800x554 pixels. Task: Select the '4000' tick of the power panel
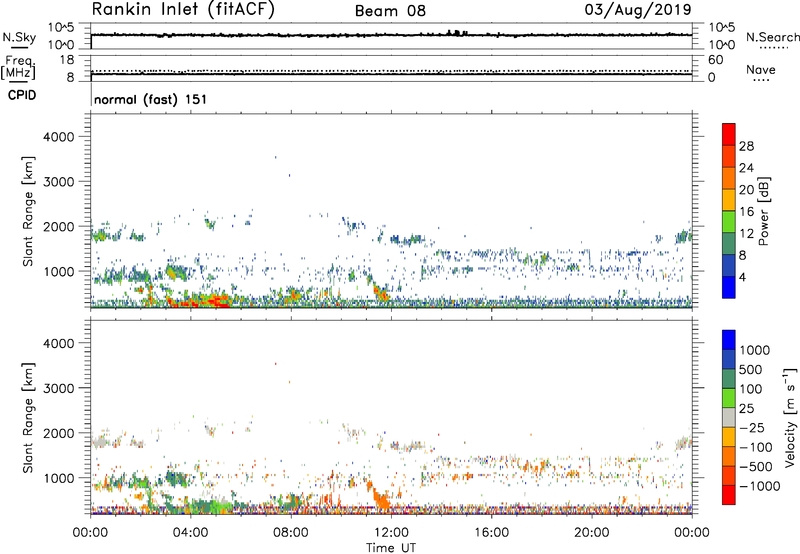tap(58, 137)
